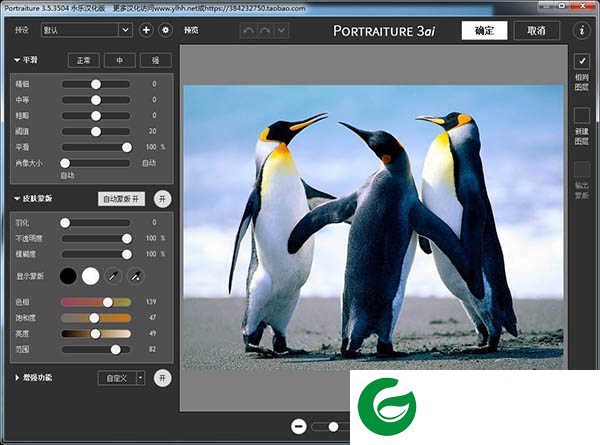Click the 预览 preview label

191,30
